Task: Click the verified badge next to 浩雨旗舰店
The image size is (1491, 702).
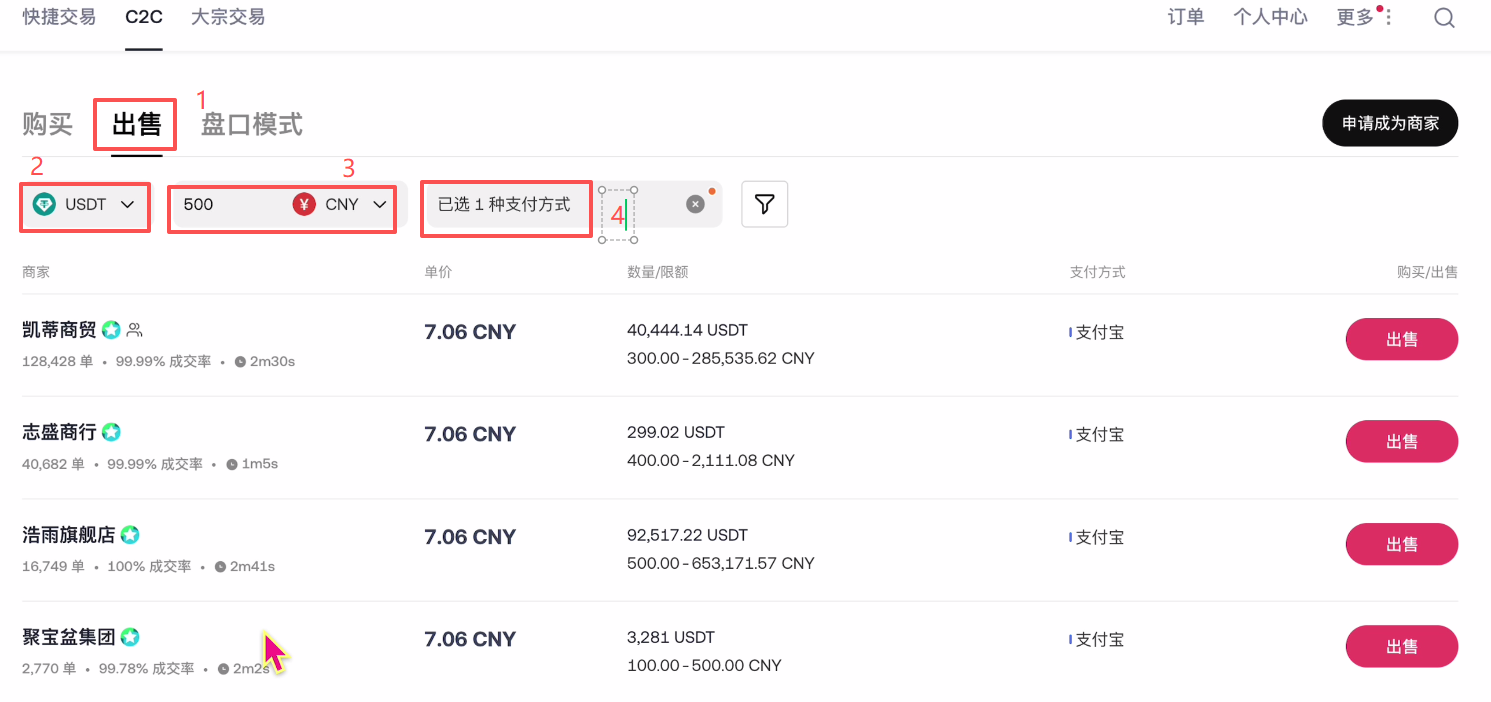Action: click(130, 535)
